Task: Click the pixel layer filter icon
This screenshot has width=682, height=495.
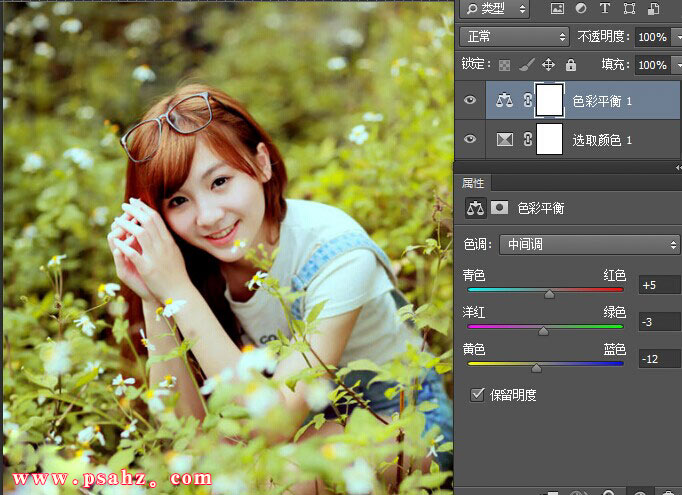Action: point(557,9)
